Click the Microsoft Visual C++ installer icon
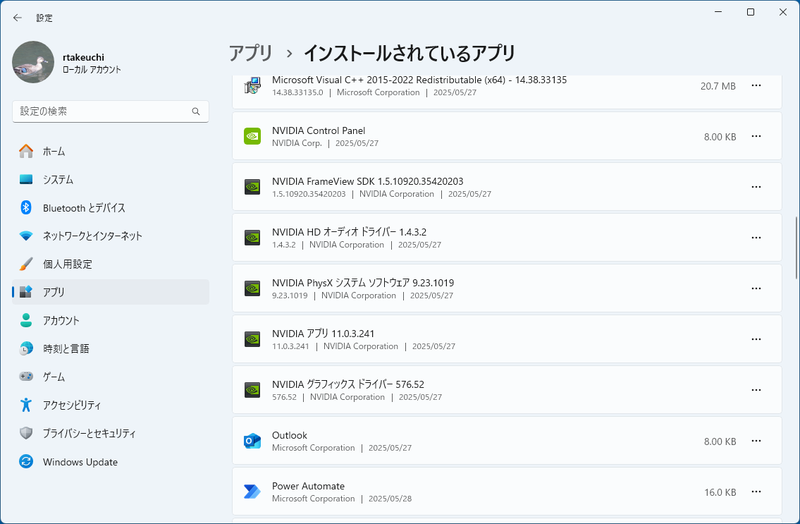 tap(252, 85)
